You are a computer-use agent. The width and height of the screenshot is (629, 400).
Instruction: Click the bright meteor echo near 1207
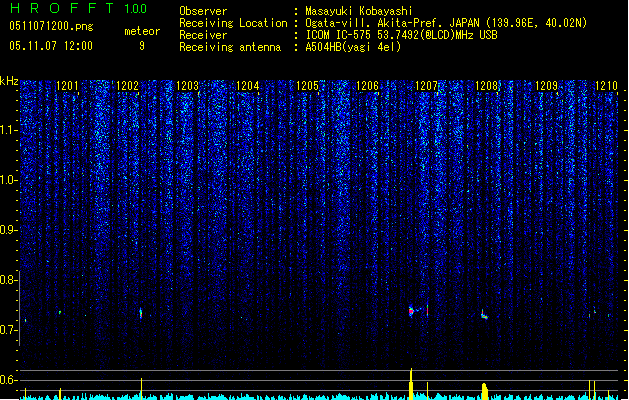tap(411, 311)
